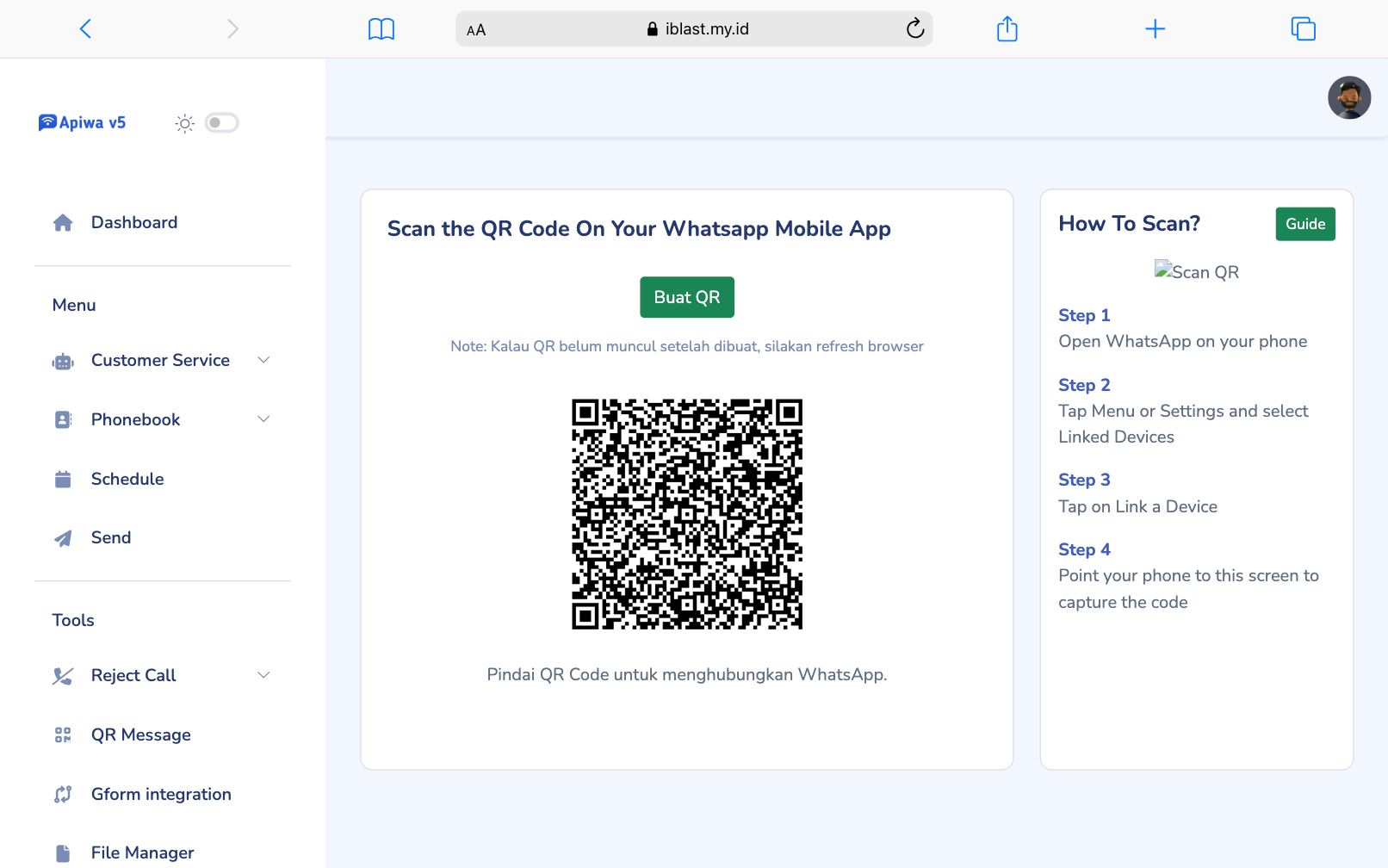Tap the Safari back arrow
The width and height of the screenshot is (1388, 868).
click(x=85, y=29)
